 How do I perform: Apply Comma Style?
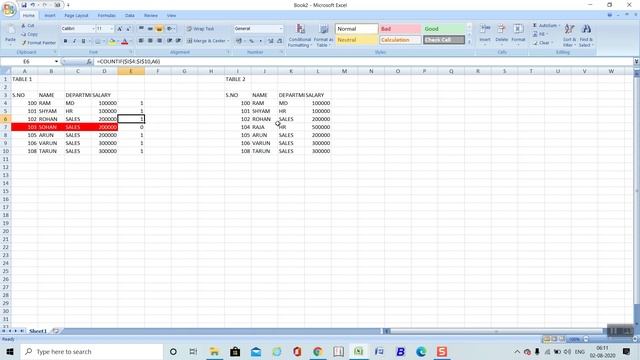point(261,41)
